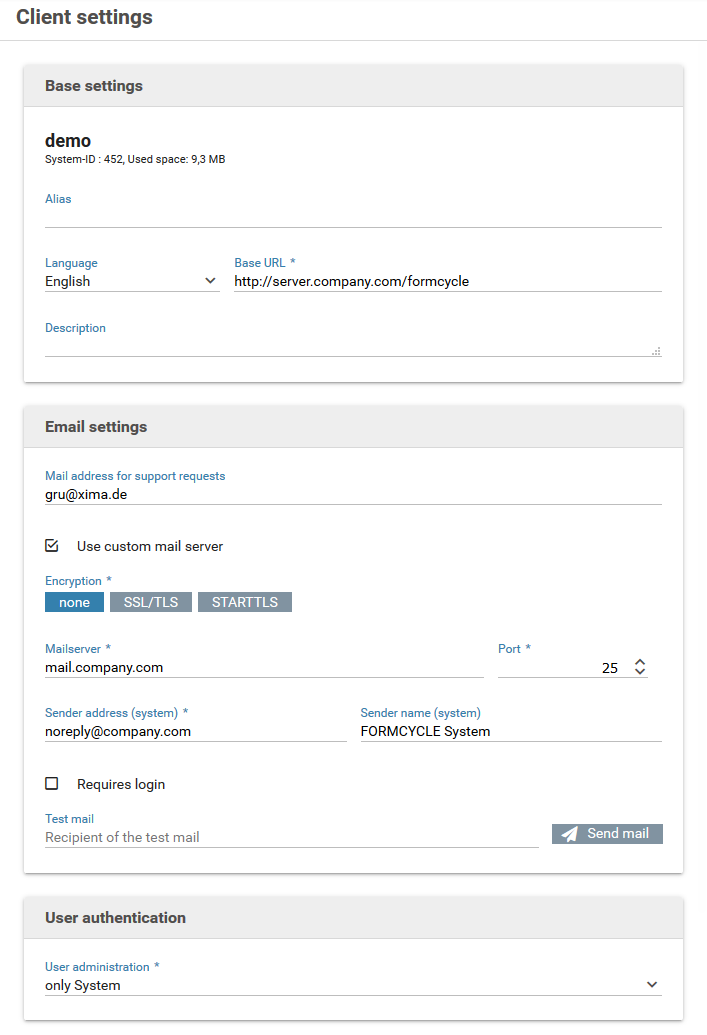707x1035 pixels.
Task: Switch encryption to STARTTLS
Action: click(x=245, y=602)
